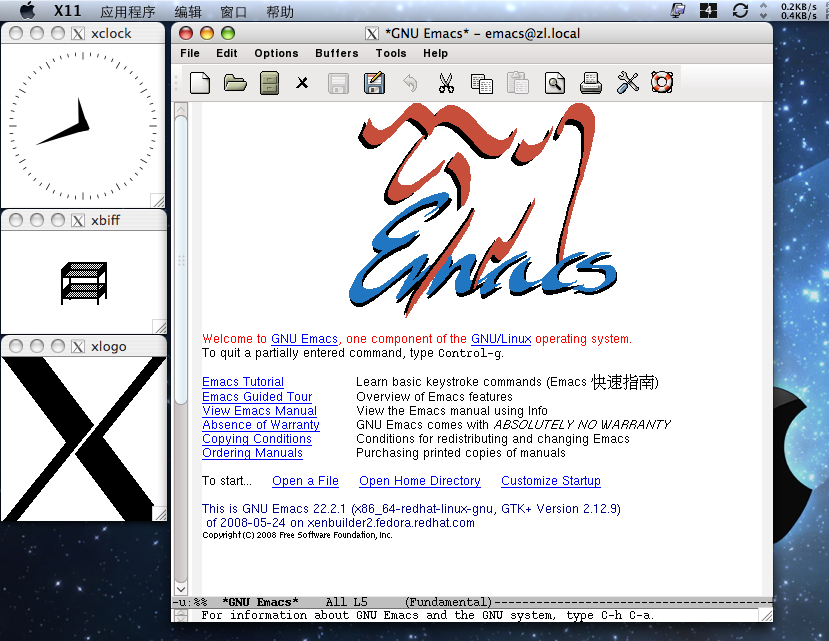Click the Customize Startup link
This screenshot has width=829, height=641.
coord(551,481)
